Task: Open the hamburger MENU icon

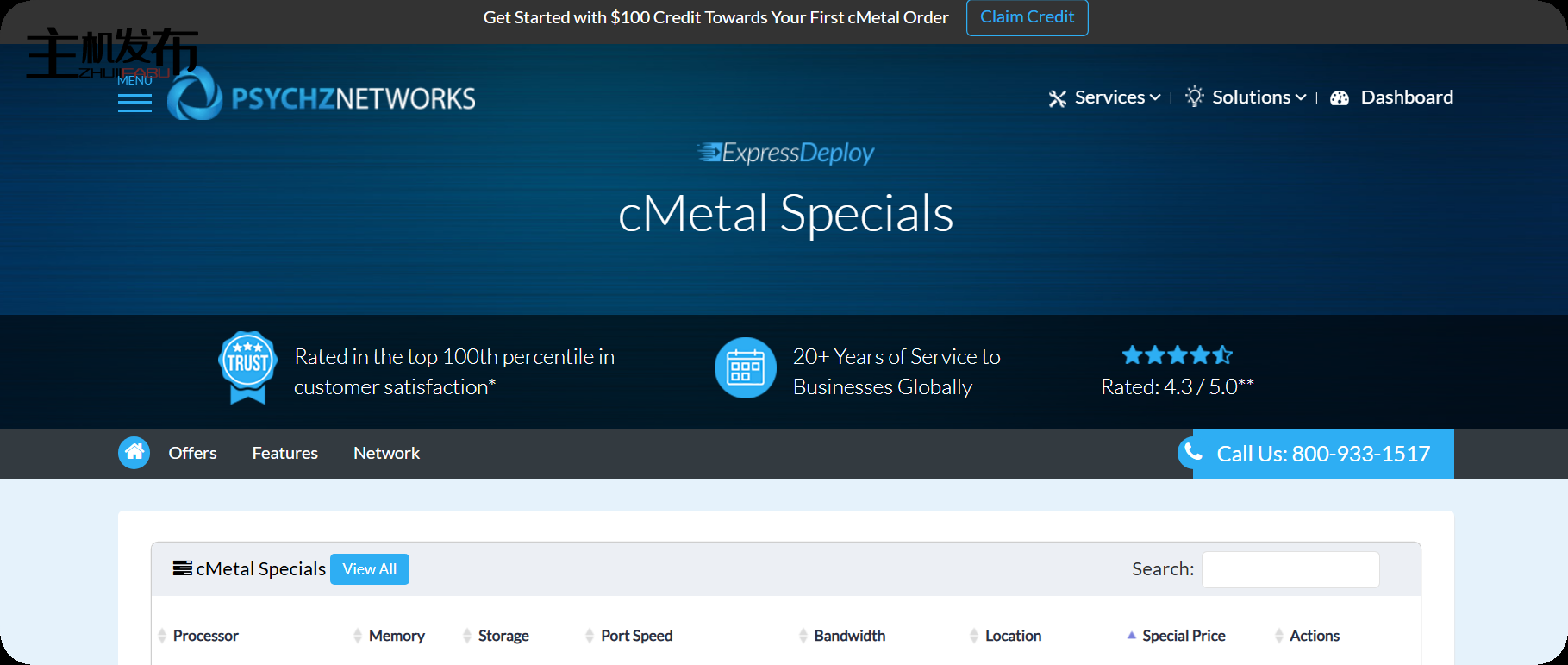Action: click(x=134, y=103)
